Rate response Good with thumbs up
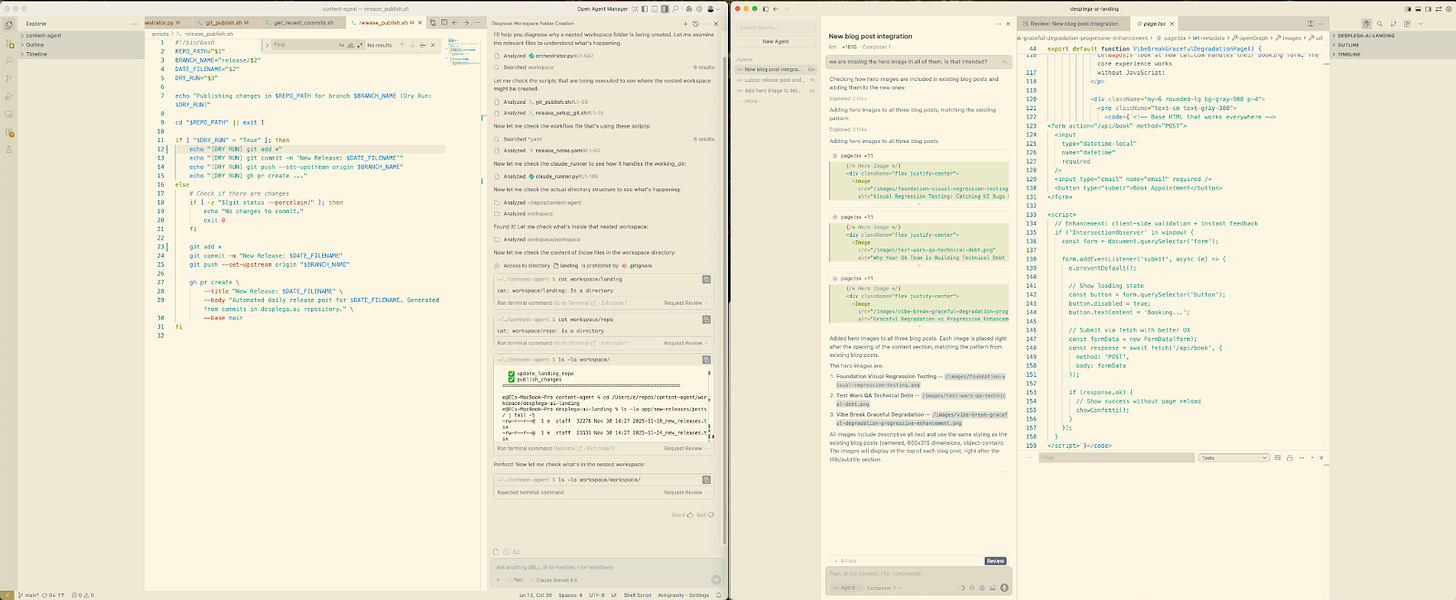The image size is (1456, 600). tap(690, 515)
